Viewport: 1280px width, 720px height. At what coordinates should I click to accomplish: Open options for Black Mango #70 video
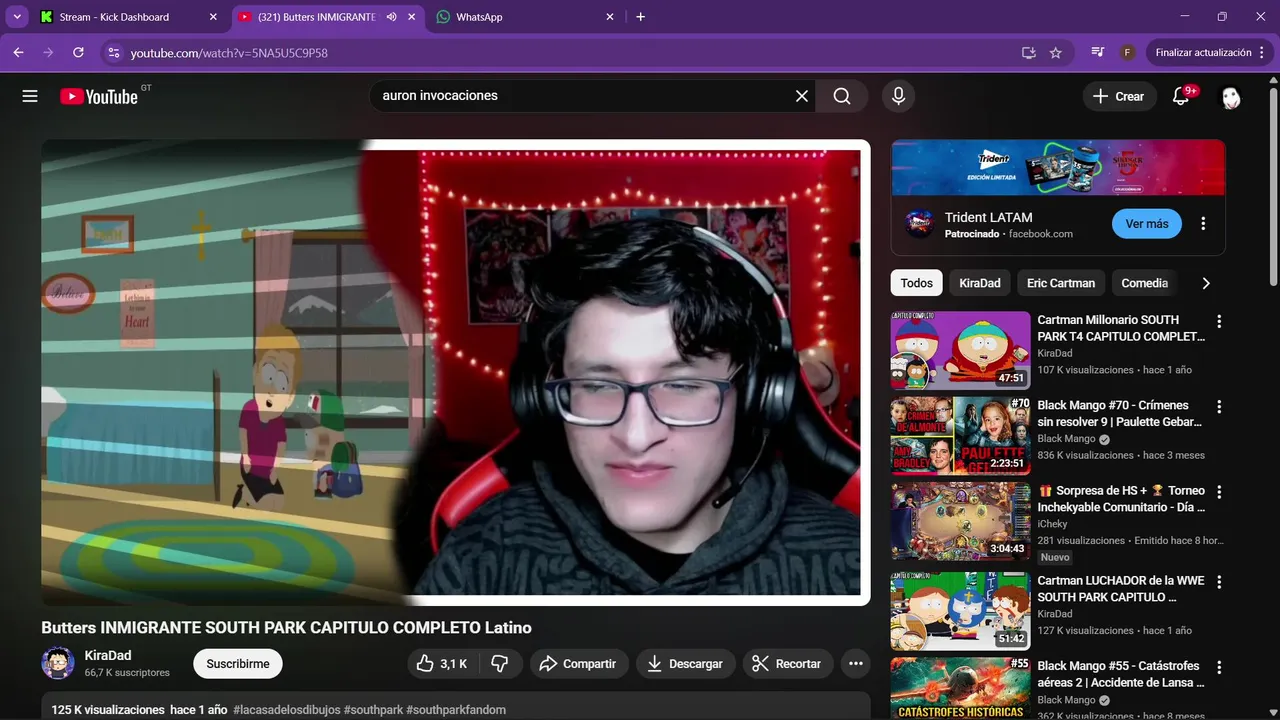coord(1219,407)
